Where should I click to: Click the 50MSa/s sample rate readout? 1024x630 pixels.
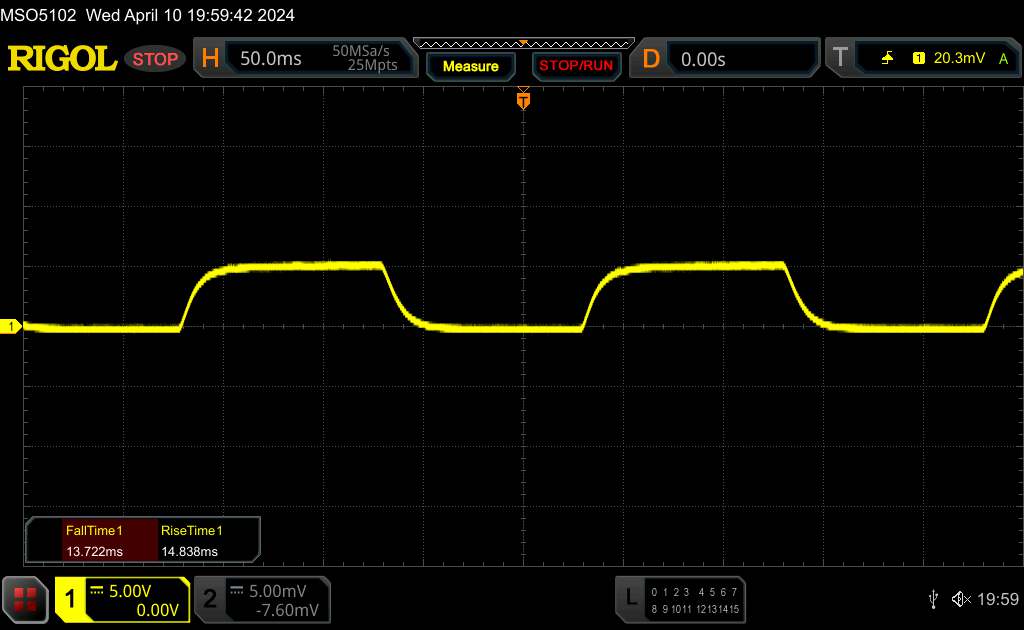[360, 51]
